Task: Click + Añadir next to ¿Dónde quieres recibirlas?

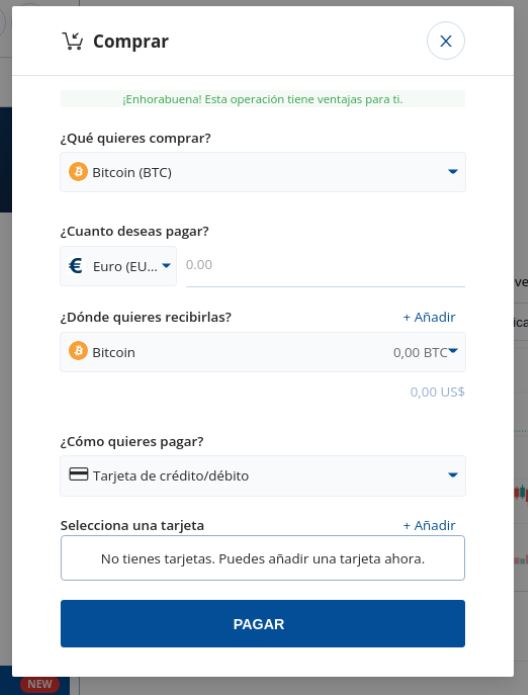Action: click(429, 317)
